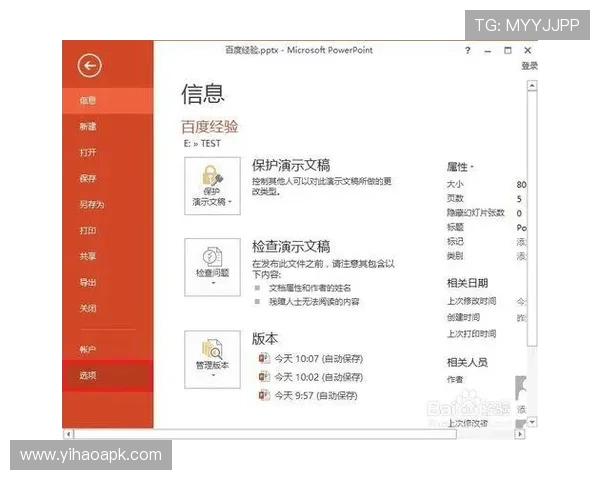Open the 管理版本 button dropdown
This screenshot has width=600, height=480.
(x=212, y=360)
